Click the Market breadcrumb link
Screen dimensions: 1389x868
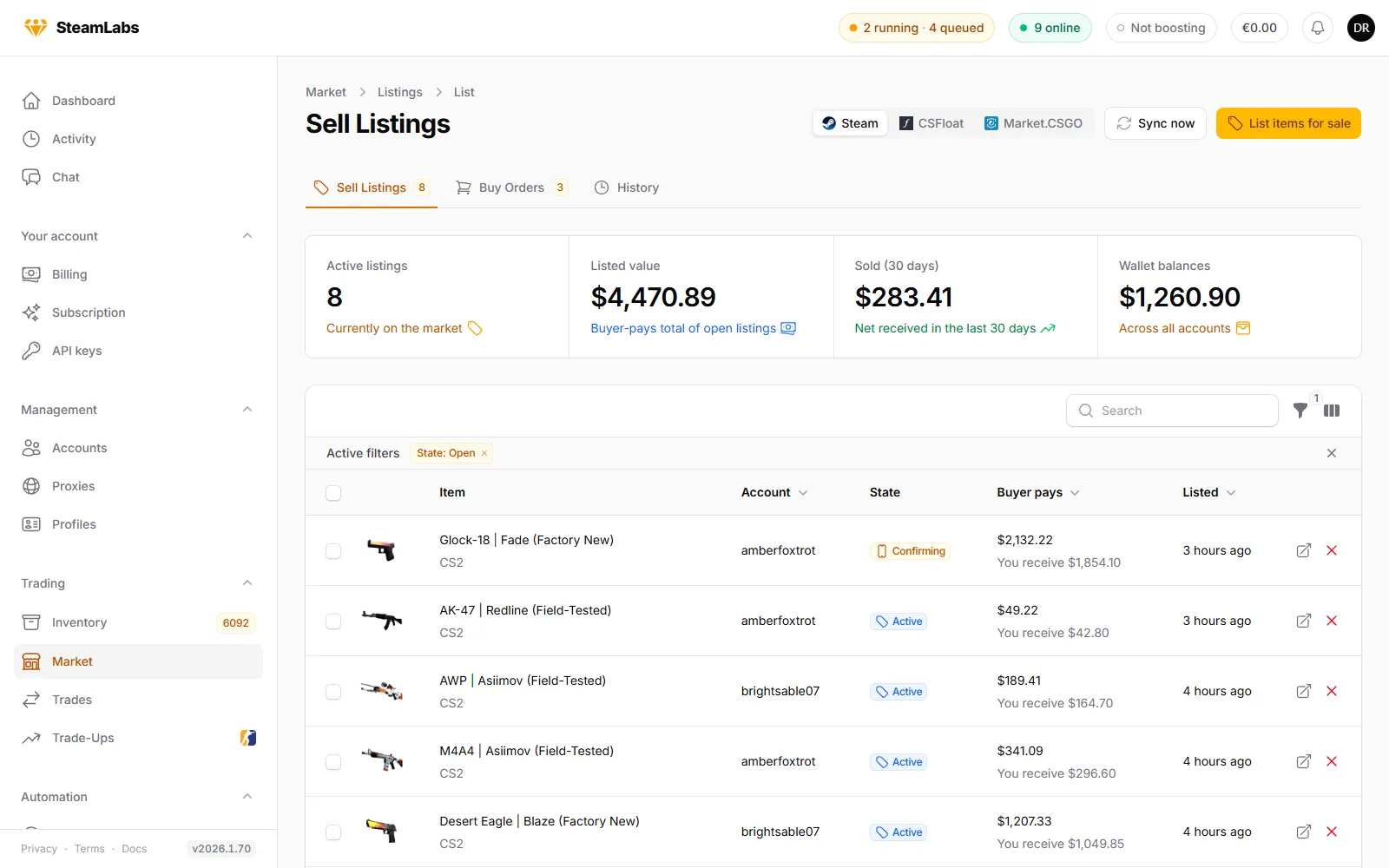tap(326, 92)
